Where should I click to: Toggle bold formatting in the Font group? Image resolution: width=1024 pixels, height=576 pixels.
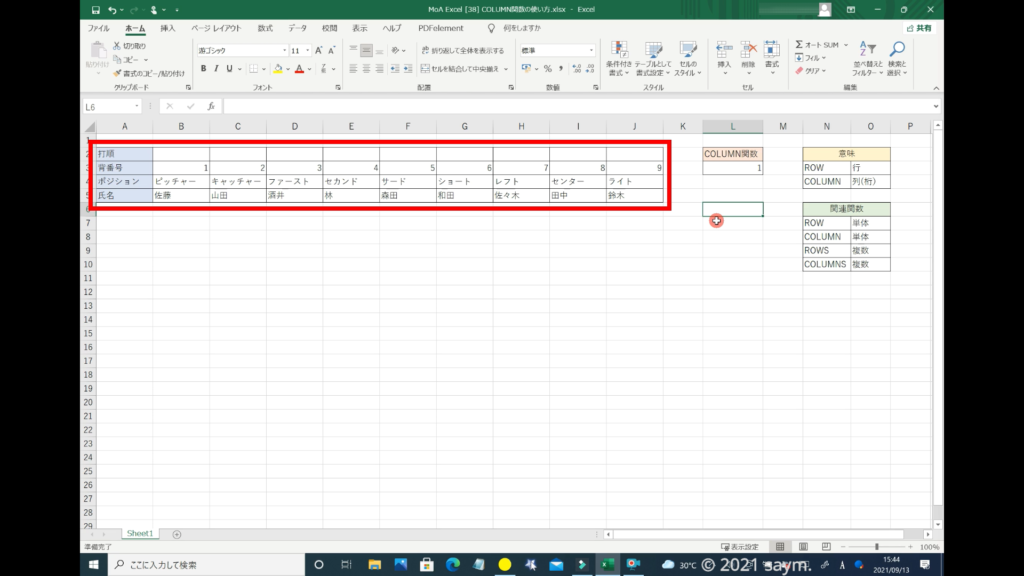203,69
